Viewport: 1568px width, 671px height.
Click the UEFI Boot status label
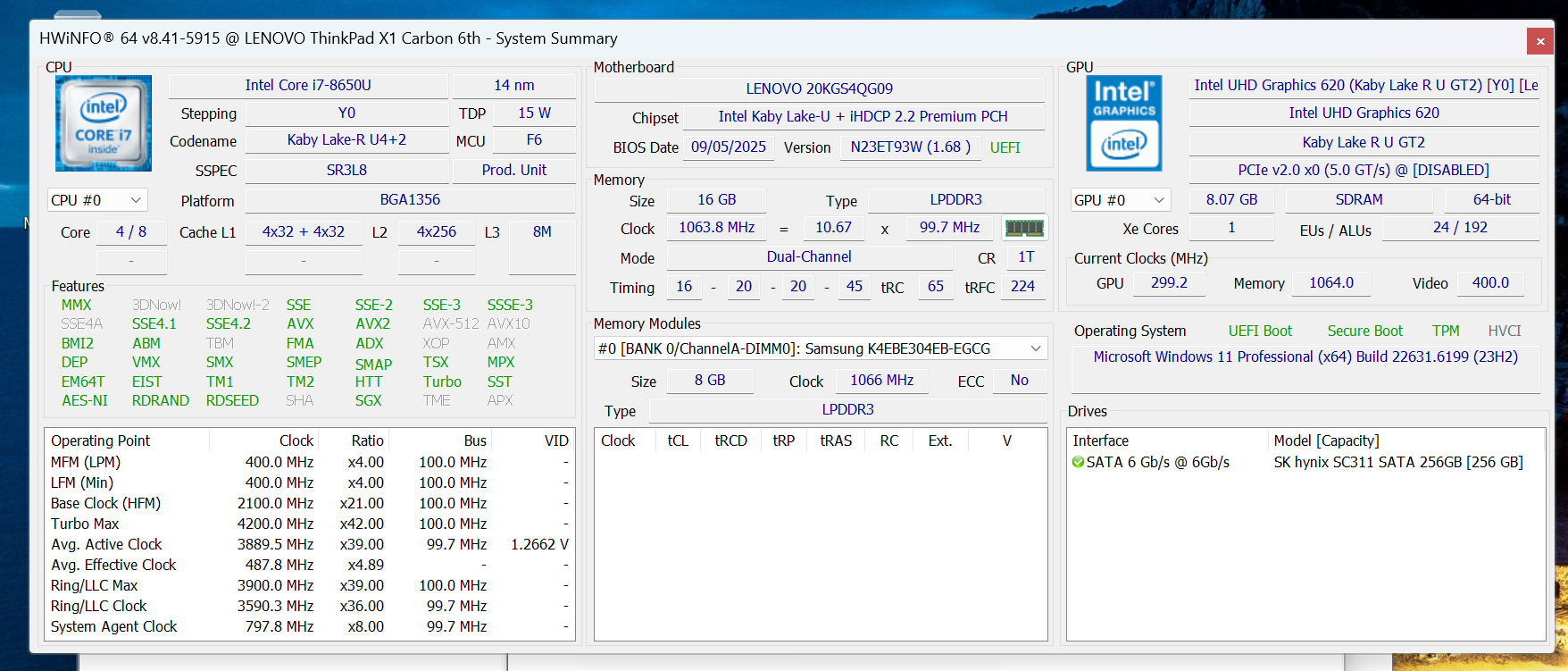pyautogui.click(x=1260, y=331)
